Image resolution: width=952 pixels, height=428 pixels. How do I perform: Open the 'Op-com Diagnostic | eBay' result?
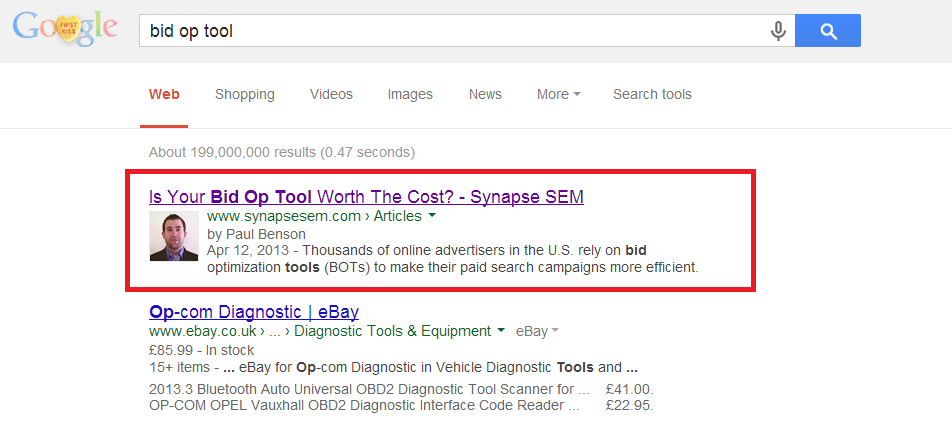pyautogui.click(x=254, y=312)
